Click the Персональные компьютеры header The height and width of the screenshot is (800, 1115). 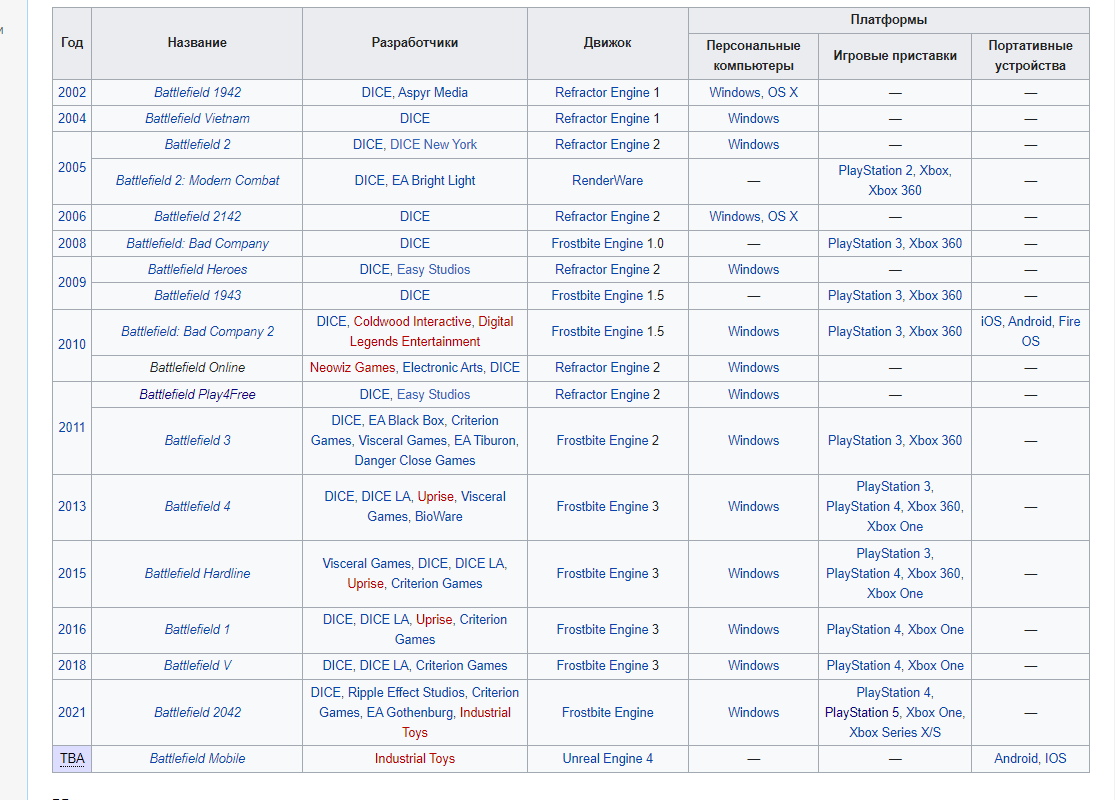pyautogui.click(x=753, y=55)
